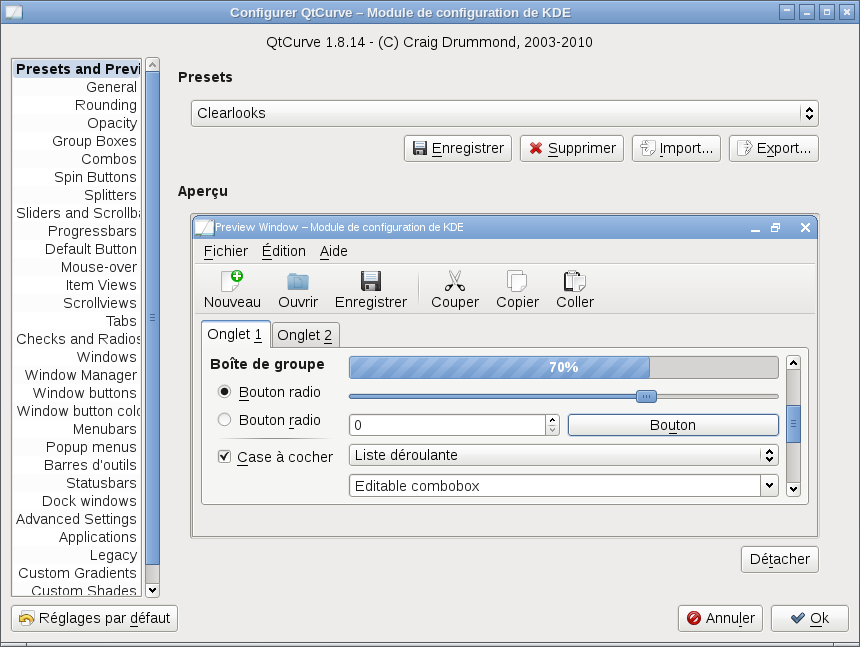Click the category list scrollbar up arrow
The width and height of the screenshot is (860, 647).
click(153, 65)
